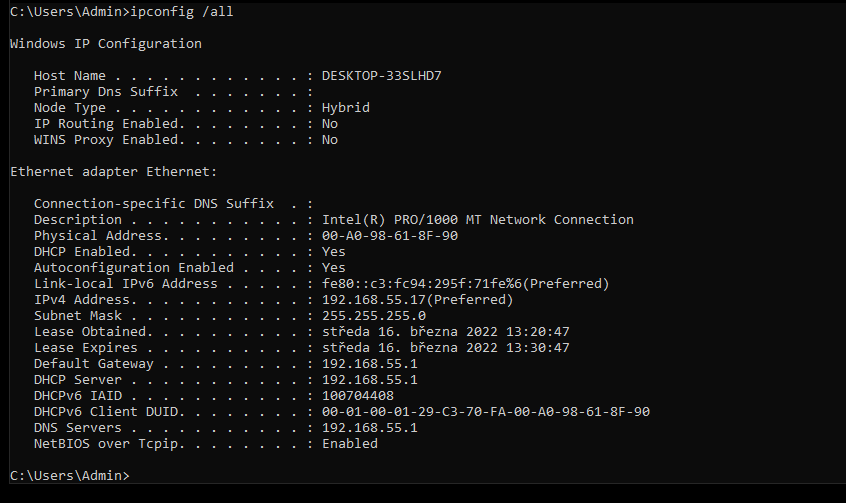This screenshot has width=846, height=503.
Task: Click the DHCPv6 IAID value 100704408
Action: click(357, 395)
